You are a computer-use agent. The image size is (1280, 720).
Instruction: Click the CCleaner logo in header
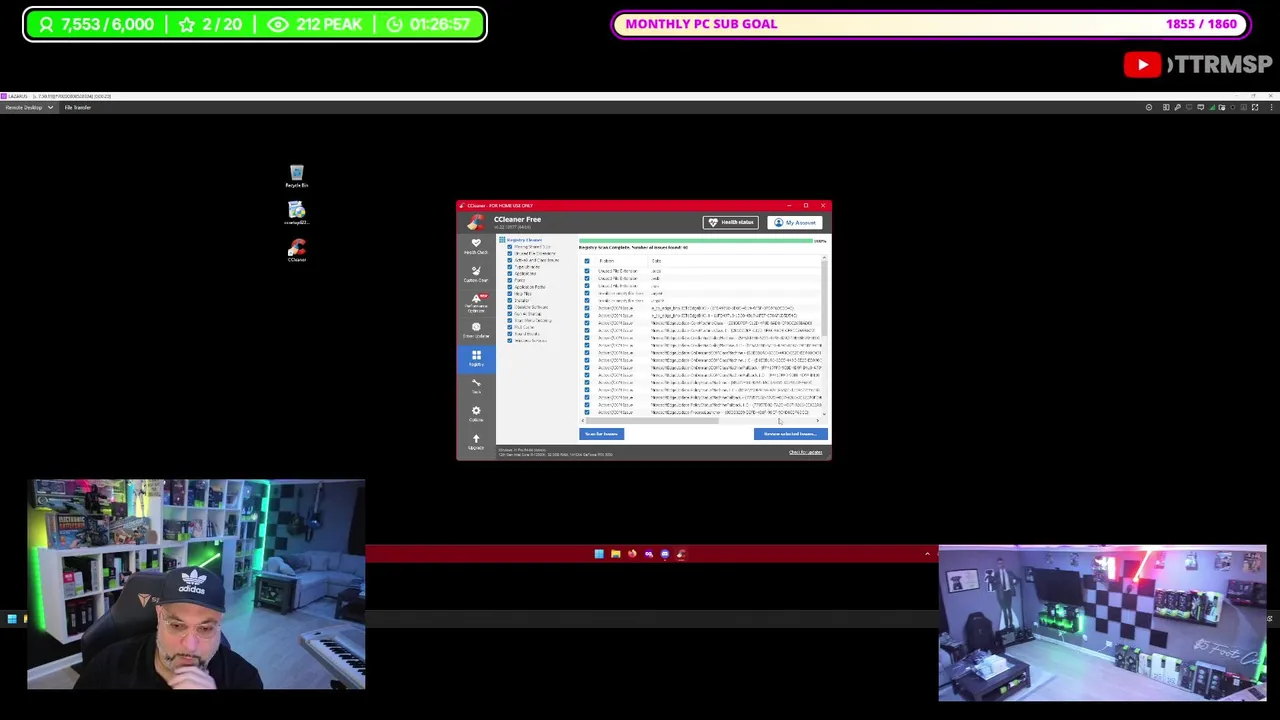476,222
